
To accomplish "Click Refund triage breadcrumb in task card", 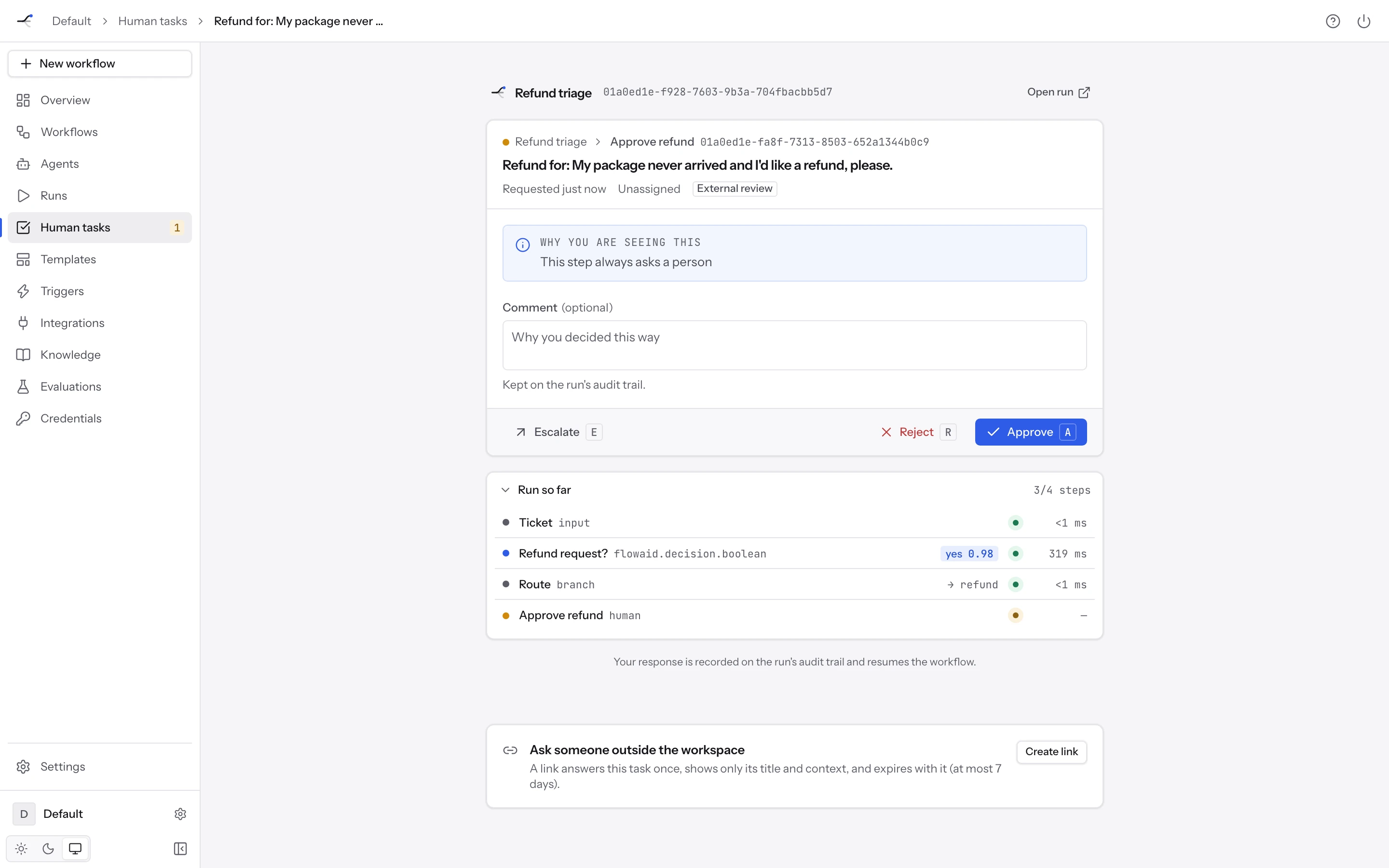I will click(550, 142).
